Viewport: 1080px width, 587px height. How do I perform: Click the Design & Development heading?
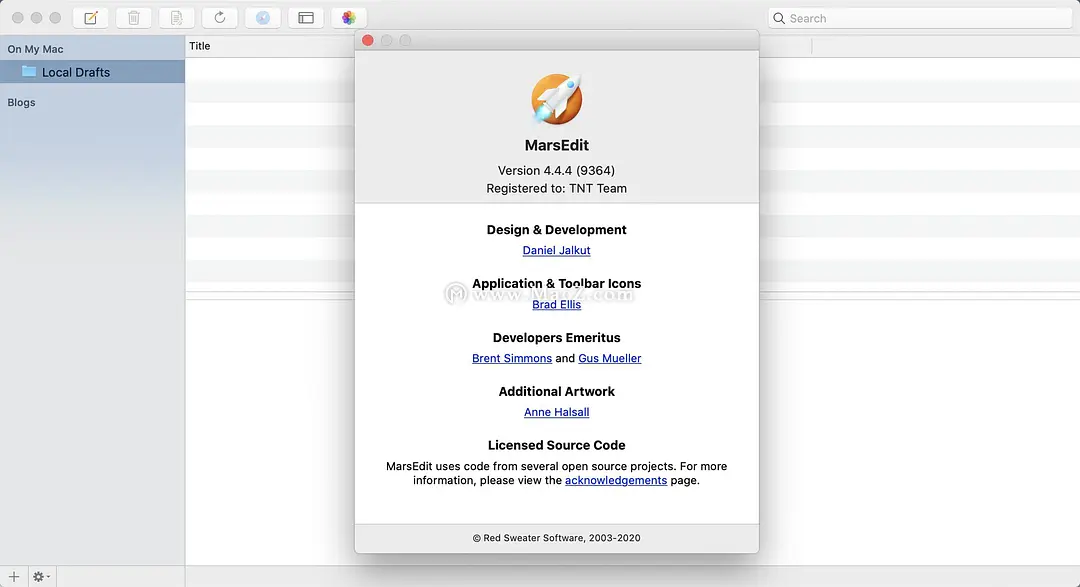(557, 229)
